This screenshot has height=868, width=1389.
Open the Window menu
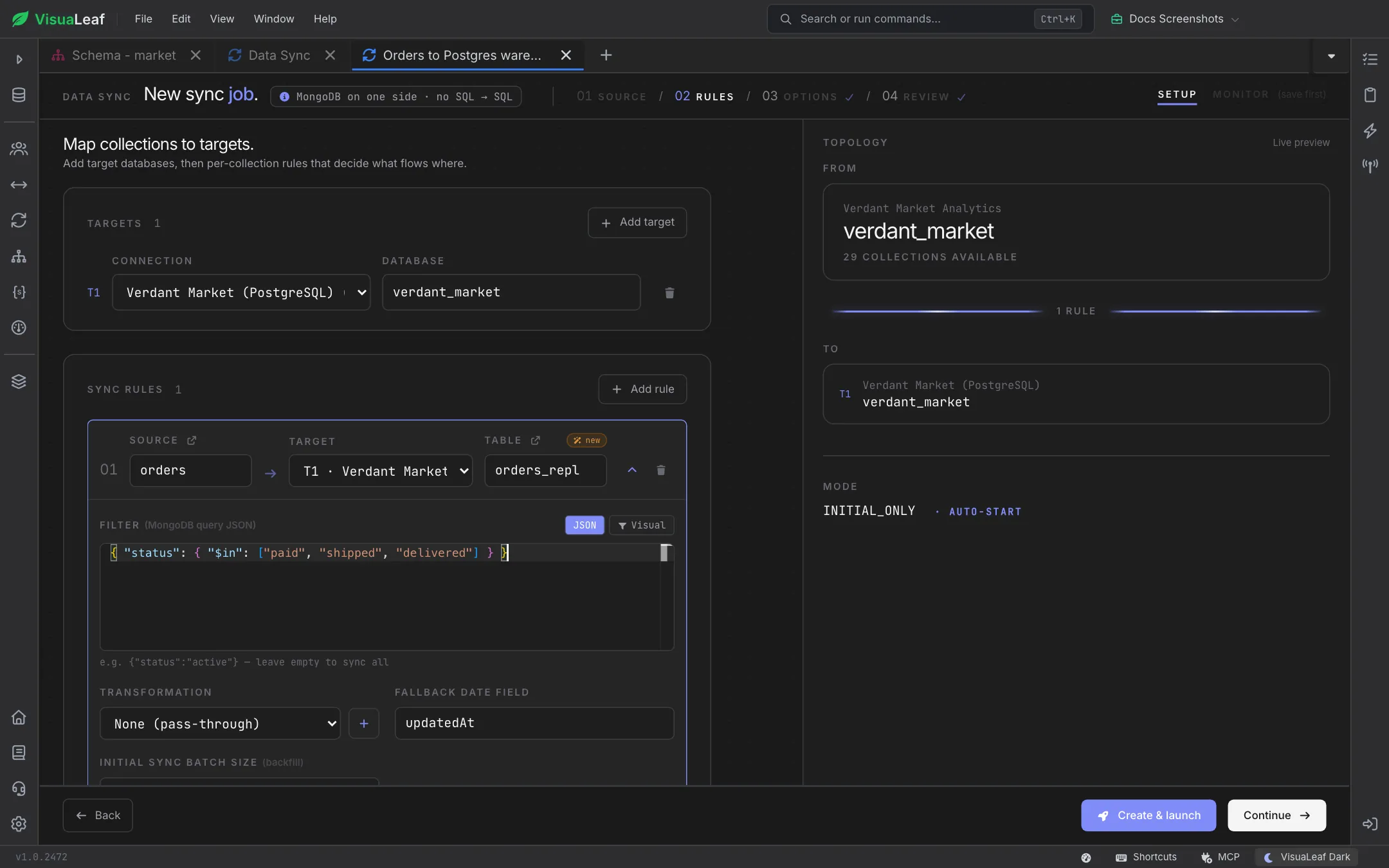point(274,19)
